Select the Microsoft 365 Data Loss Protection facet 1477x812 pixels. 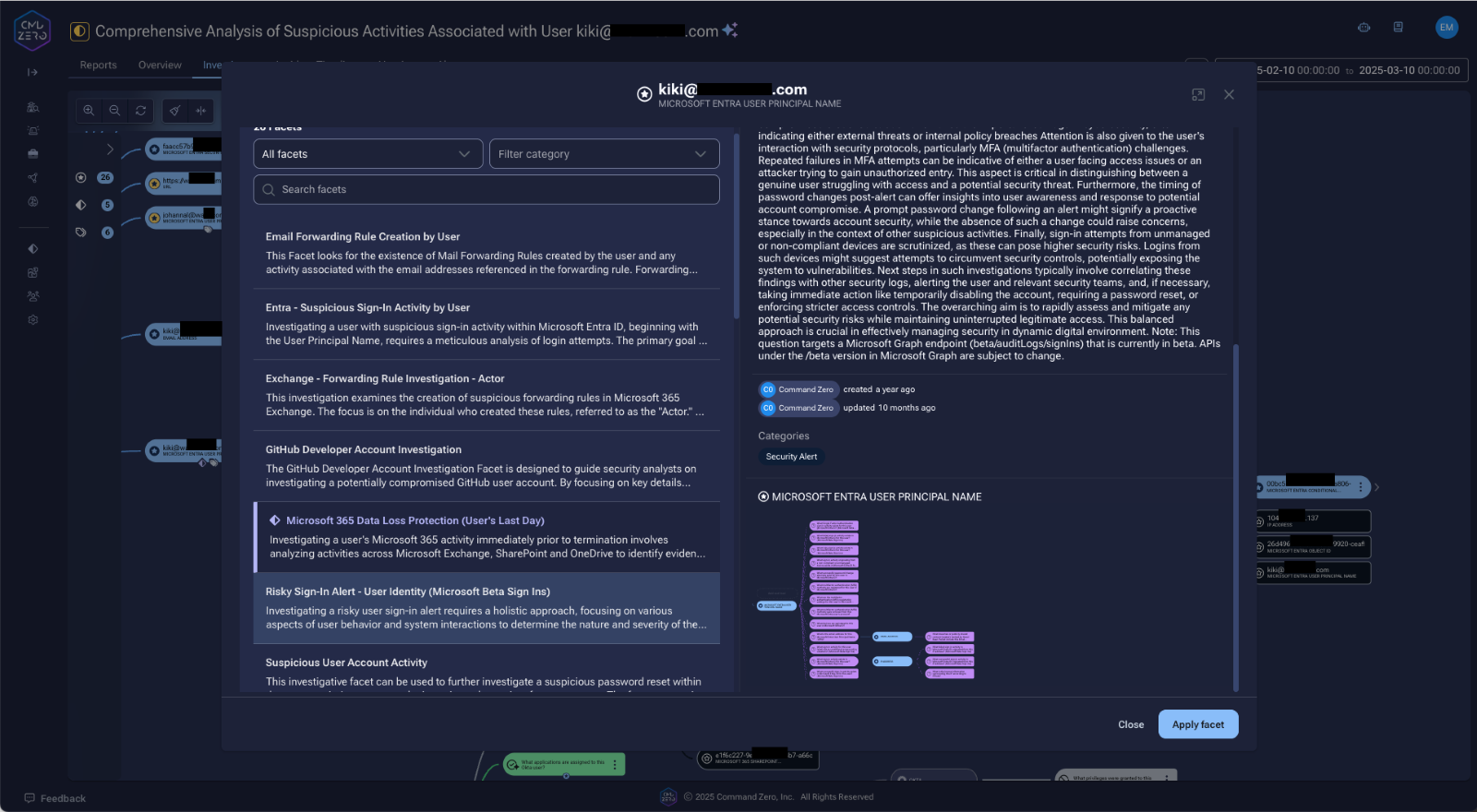(x=486, y=538)
